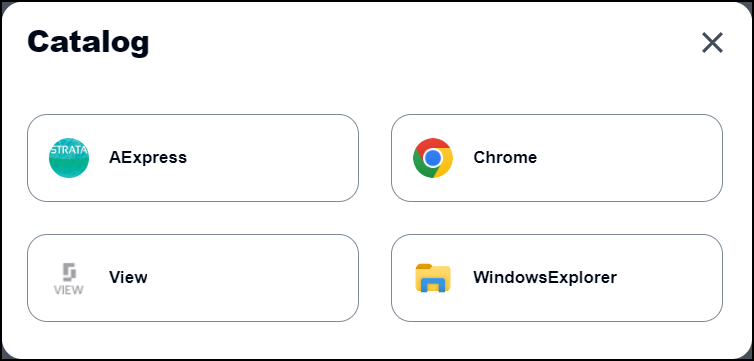
Task: Launch Chrome browser from the catalog
Action: tap(557, 158)
